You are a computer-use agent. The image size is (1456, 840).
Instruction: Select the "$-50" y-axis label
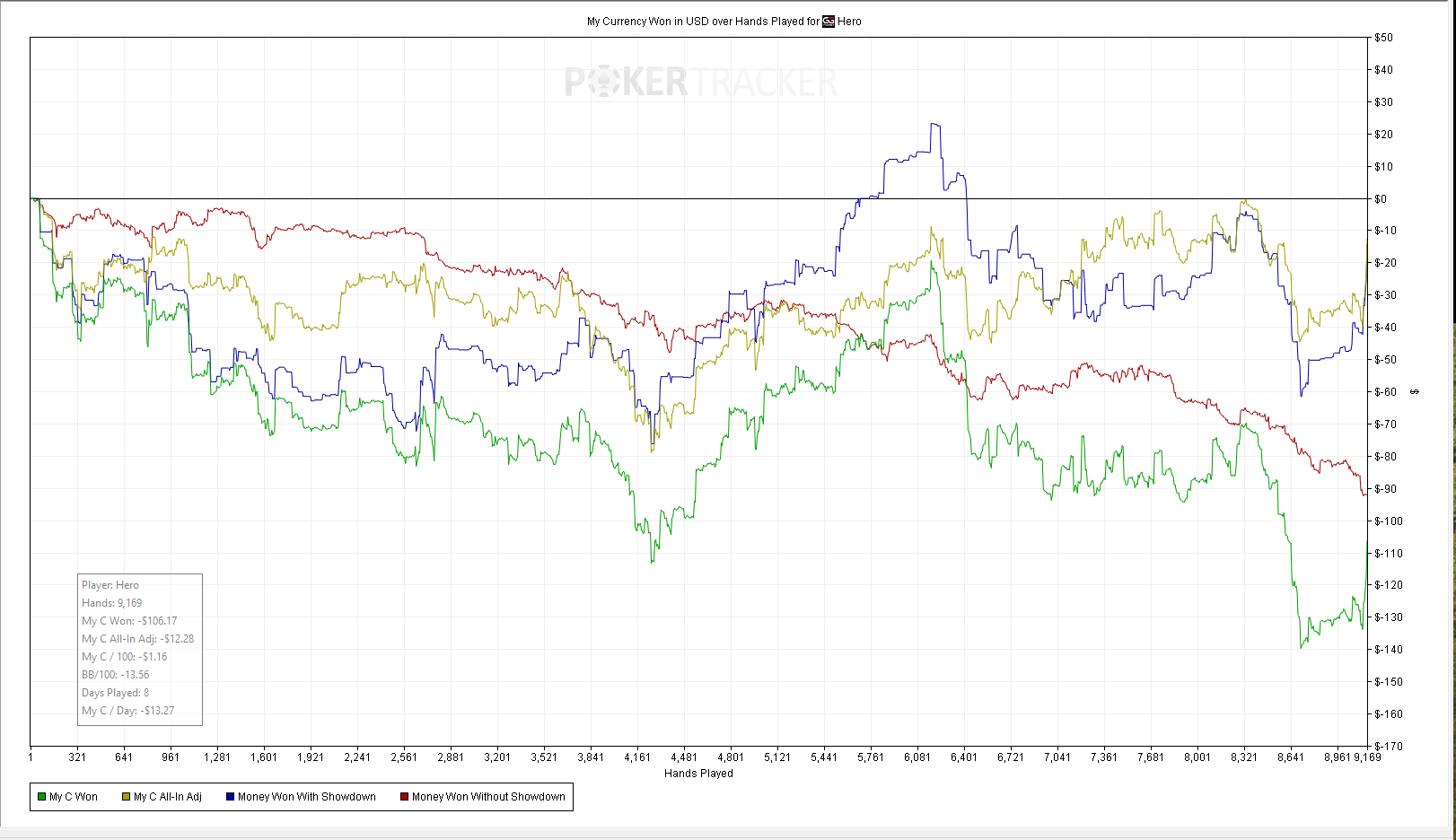coord(1386,360)
